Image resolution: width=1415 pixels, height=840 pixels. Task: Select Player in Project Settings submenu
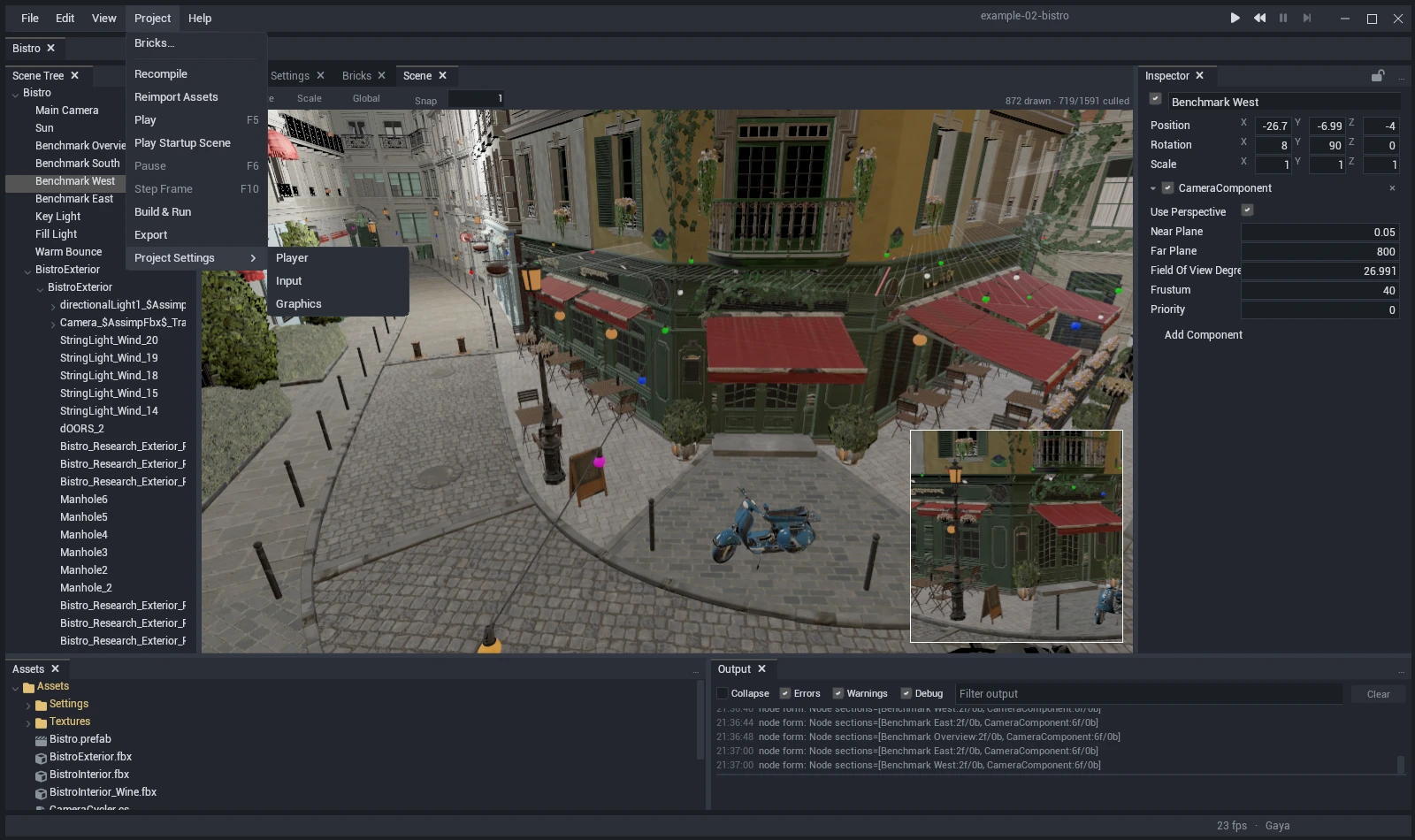pyautogui.click(x=338, y=258)
